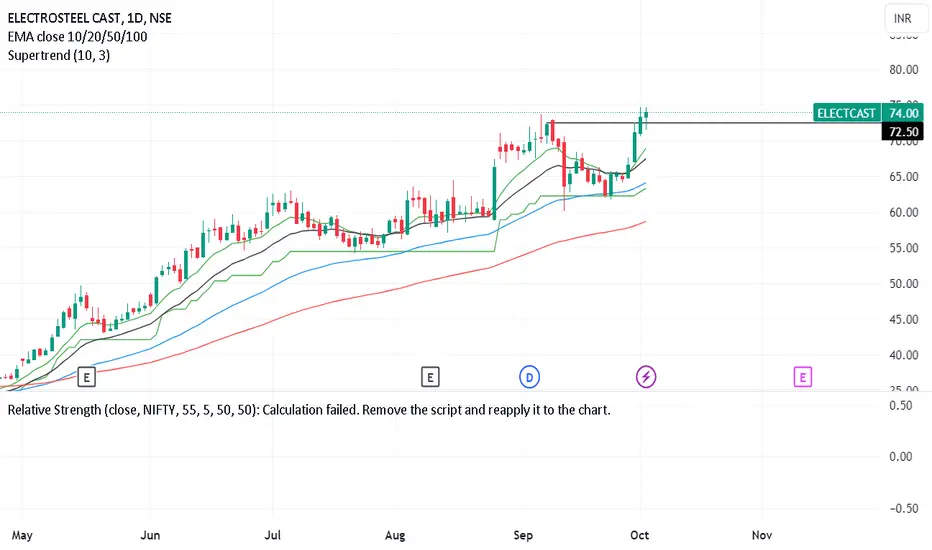932x550 pixels.
Task: Click the Jul label on time axis
Action: coord(272,535)
